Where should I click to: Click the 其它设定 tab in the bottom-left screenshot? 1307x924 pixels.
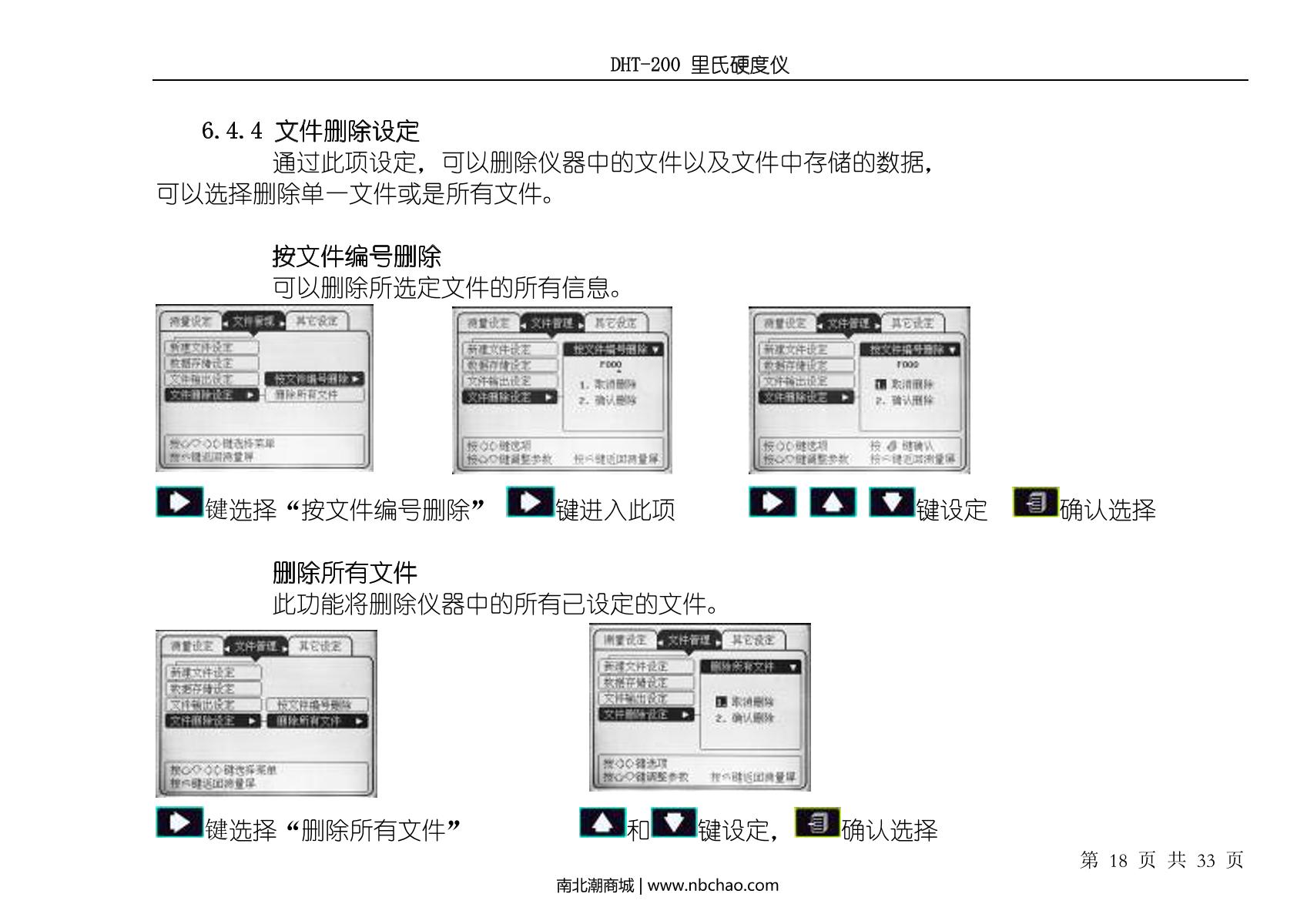point(319,646)
